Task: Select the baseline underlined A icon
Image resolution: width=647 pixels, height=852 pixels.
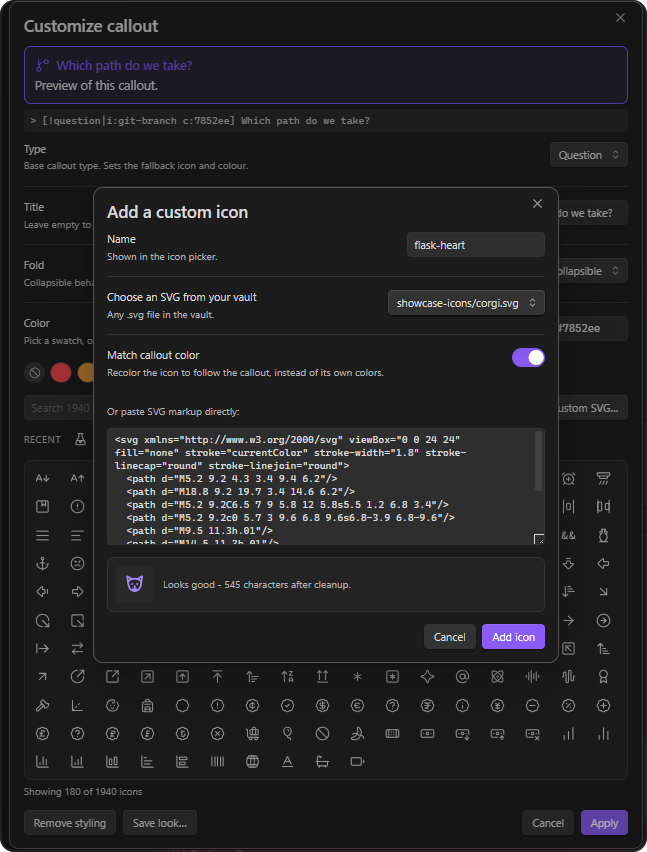Action: point(287,762)
